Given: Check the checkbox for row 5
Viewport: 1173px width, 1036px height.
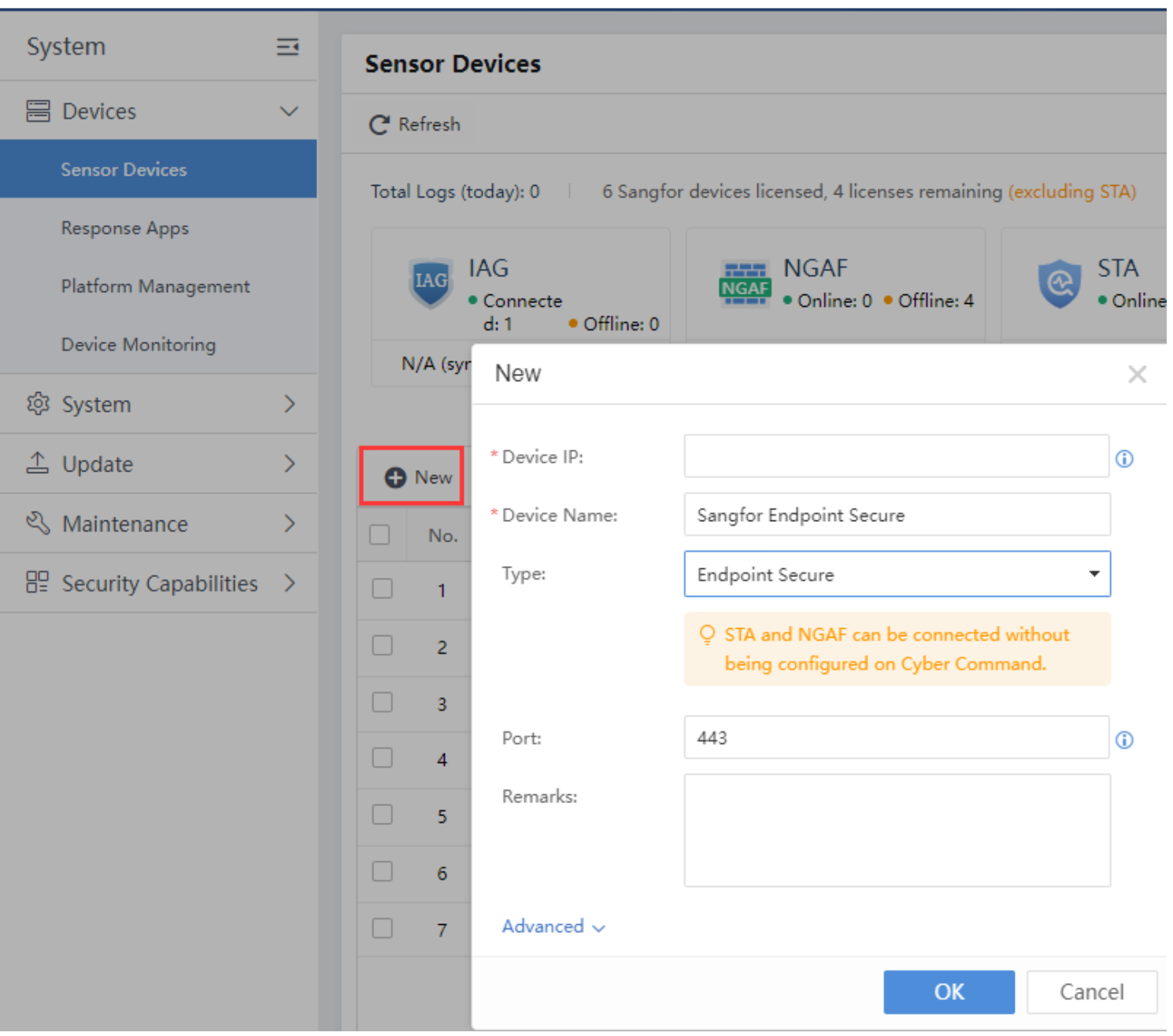Looking at the screenshot, I should 382,815.
